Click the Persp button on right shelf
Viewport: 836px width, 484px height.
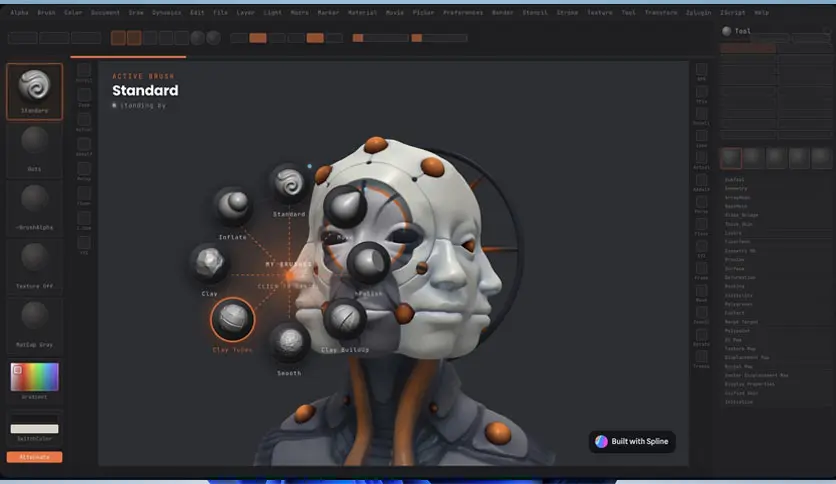pos(701,204)
